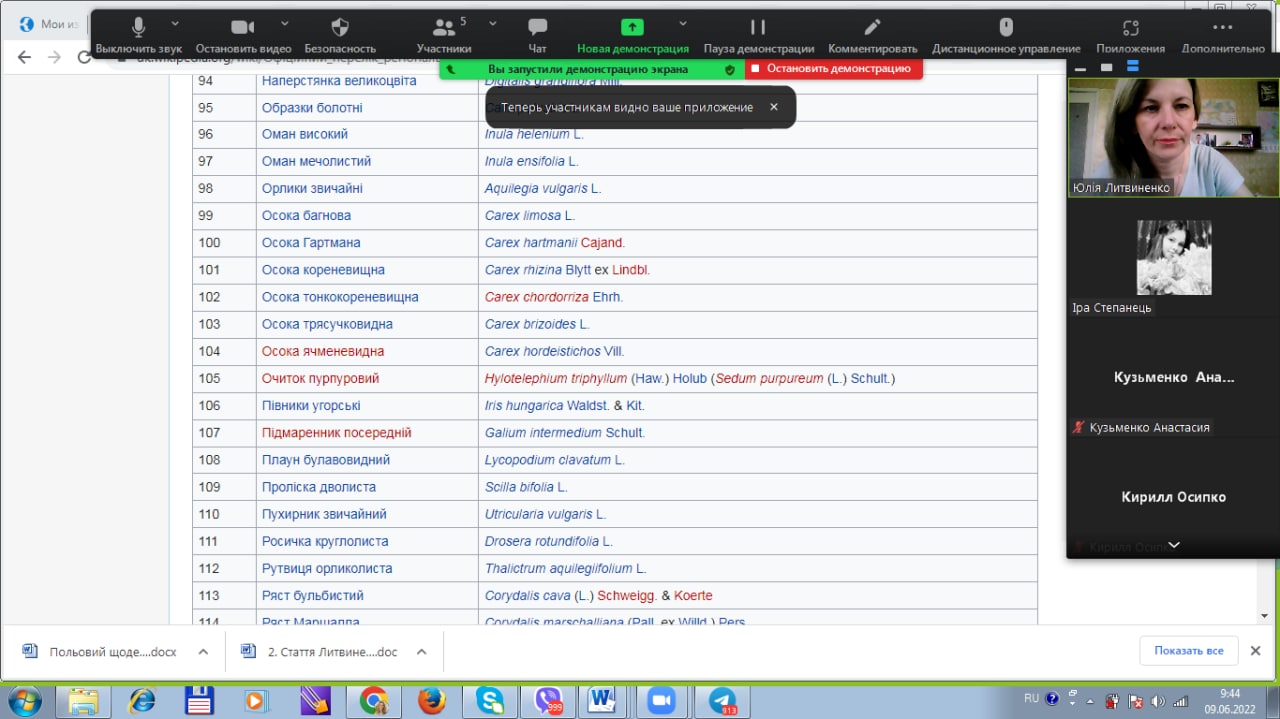Viewport: 1280px width, 719px height.
Task: Click Hylotelephium triphyllum red link
Action: 556,378
